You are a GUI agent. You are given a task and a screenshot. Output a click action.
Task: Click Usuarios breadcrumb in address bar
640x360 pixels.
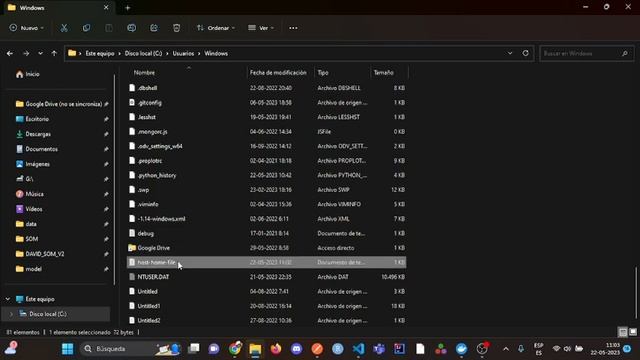(x=183, y=53)
